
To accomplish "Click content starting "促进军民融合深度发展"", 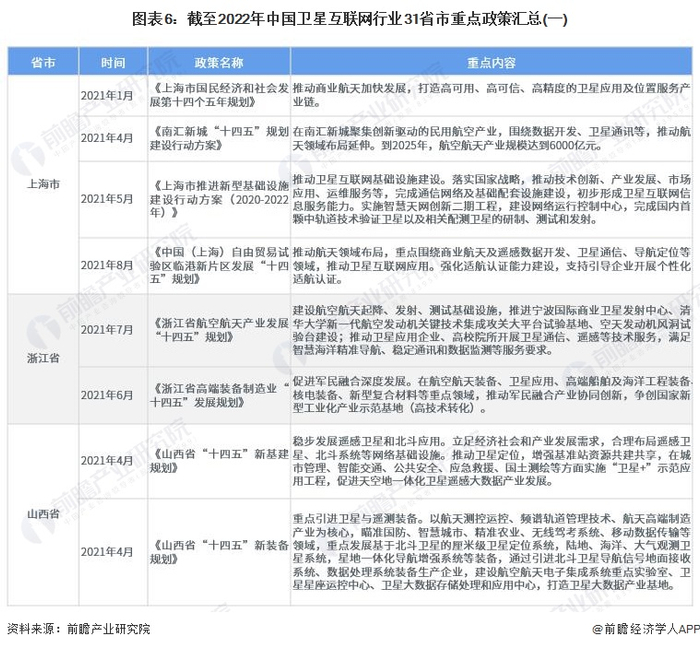I will (x=492, y=395).
